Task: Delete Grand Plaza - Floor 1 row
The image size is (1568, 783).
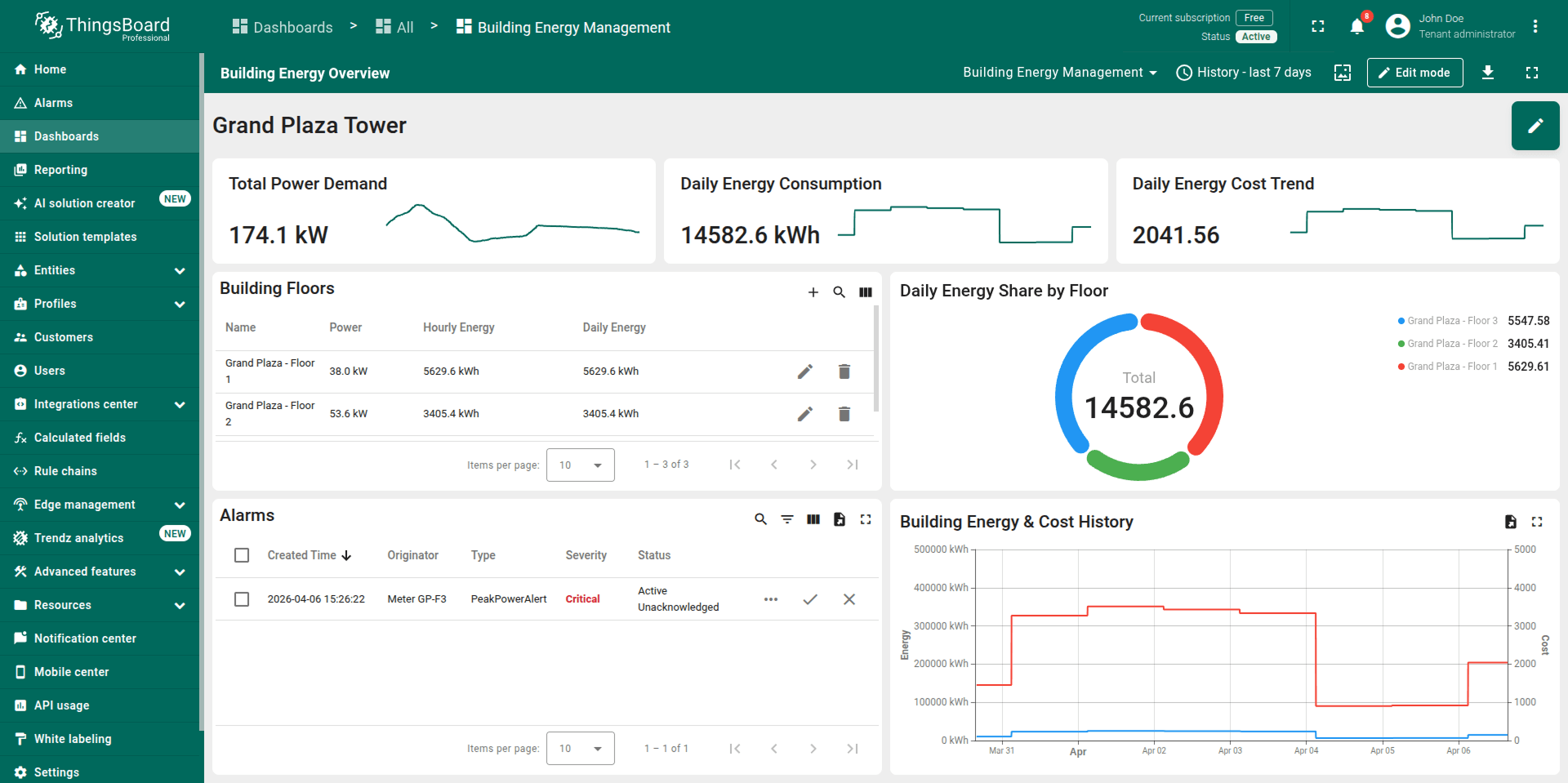Action: click(x=844, y=371)
